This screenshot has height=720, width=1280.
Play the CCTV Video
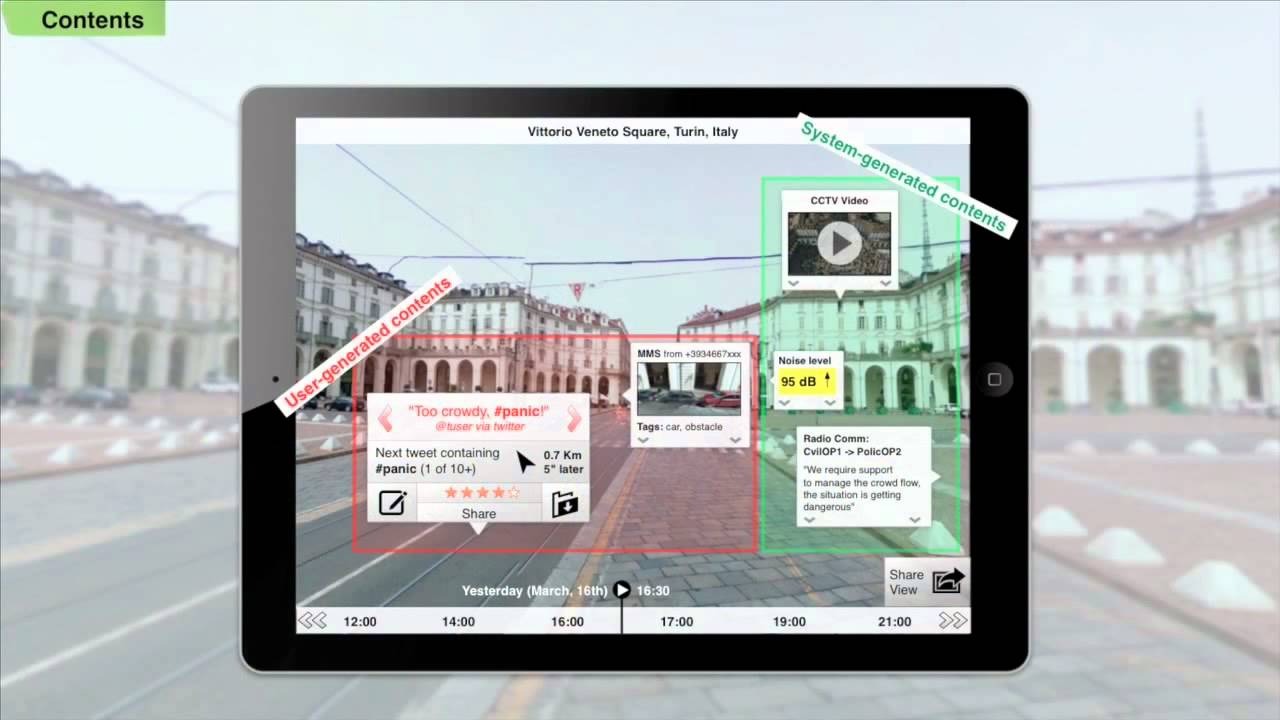click(840, 242)
